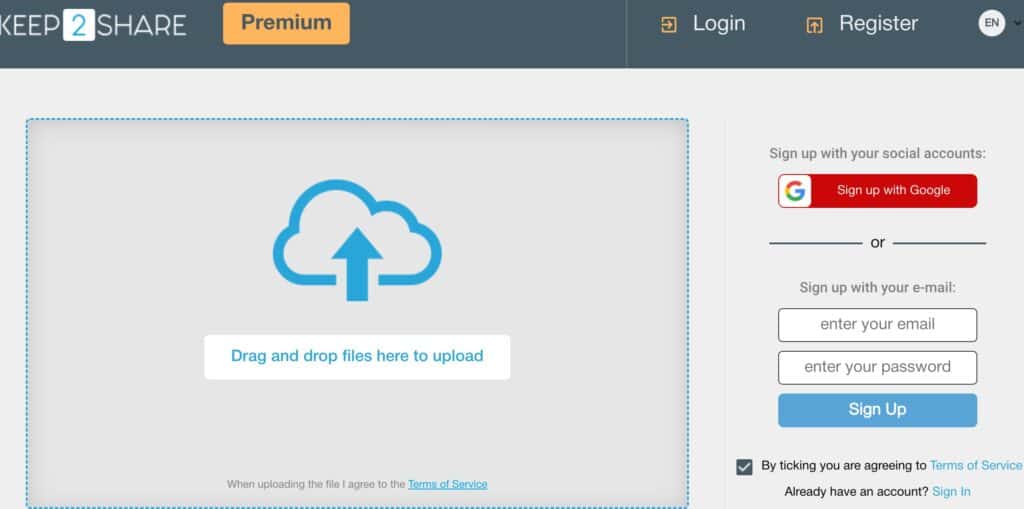
Task: Open Terms of Service link beside checkbox
Action: (x=975, y=465)
